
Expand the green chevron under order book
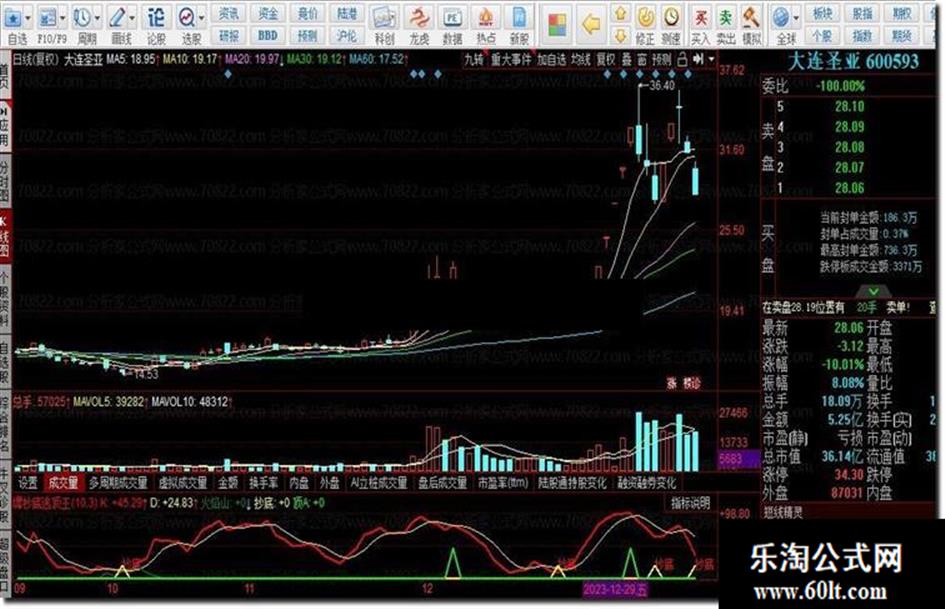pyautogui.click(x=873, y=292)
